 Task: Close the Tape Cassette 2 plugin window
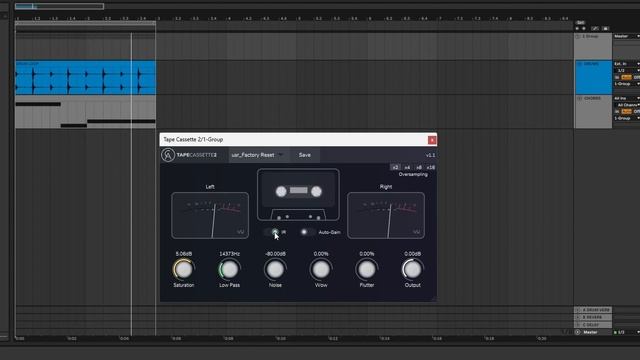click(x=432, y=140)
